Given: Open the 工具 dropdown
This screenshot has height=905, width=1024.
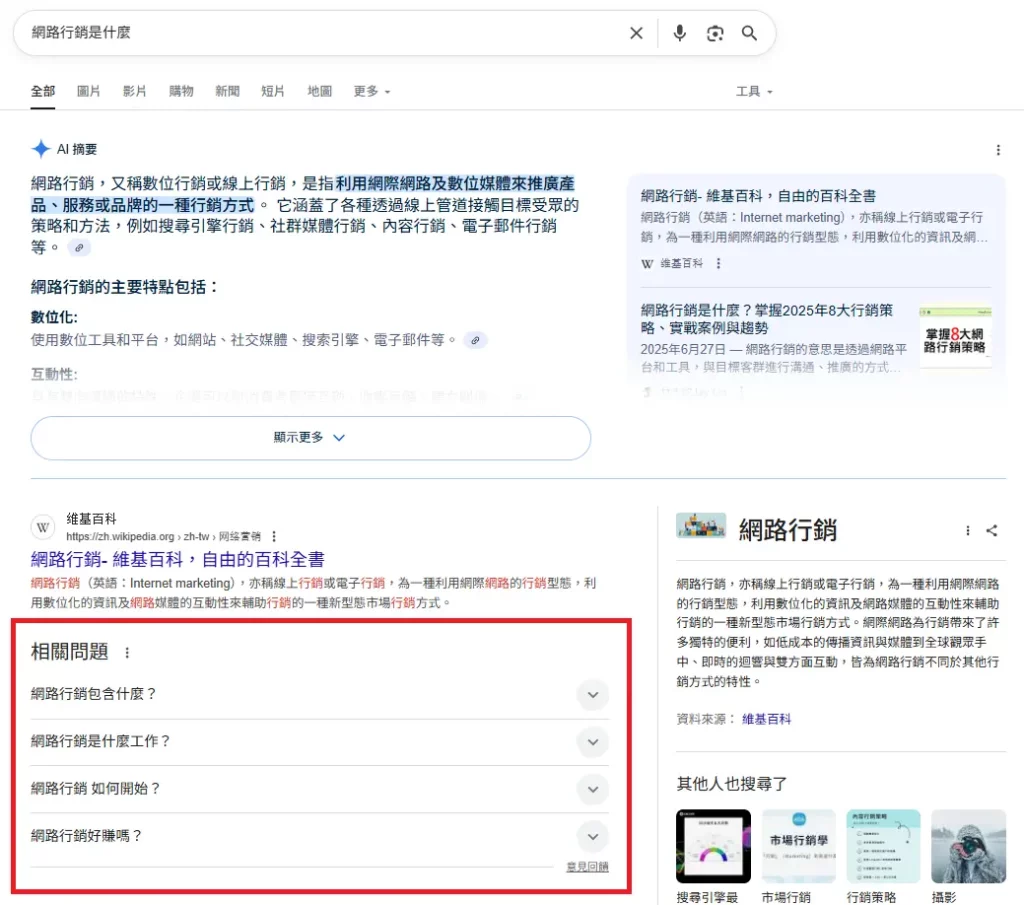Looking at the screenshot, I should coord(754,91).
